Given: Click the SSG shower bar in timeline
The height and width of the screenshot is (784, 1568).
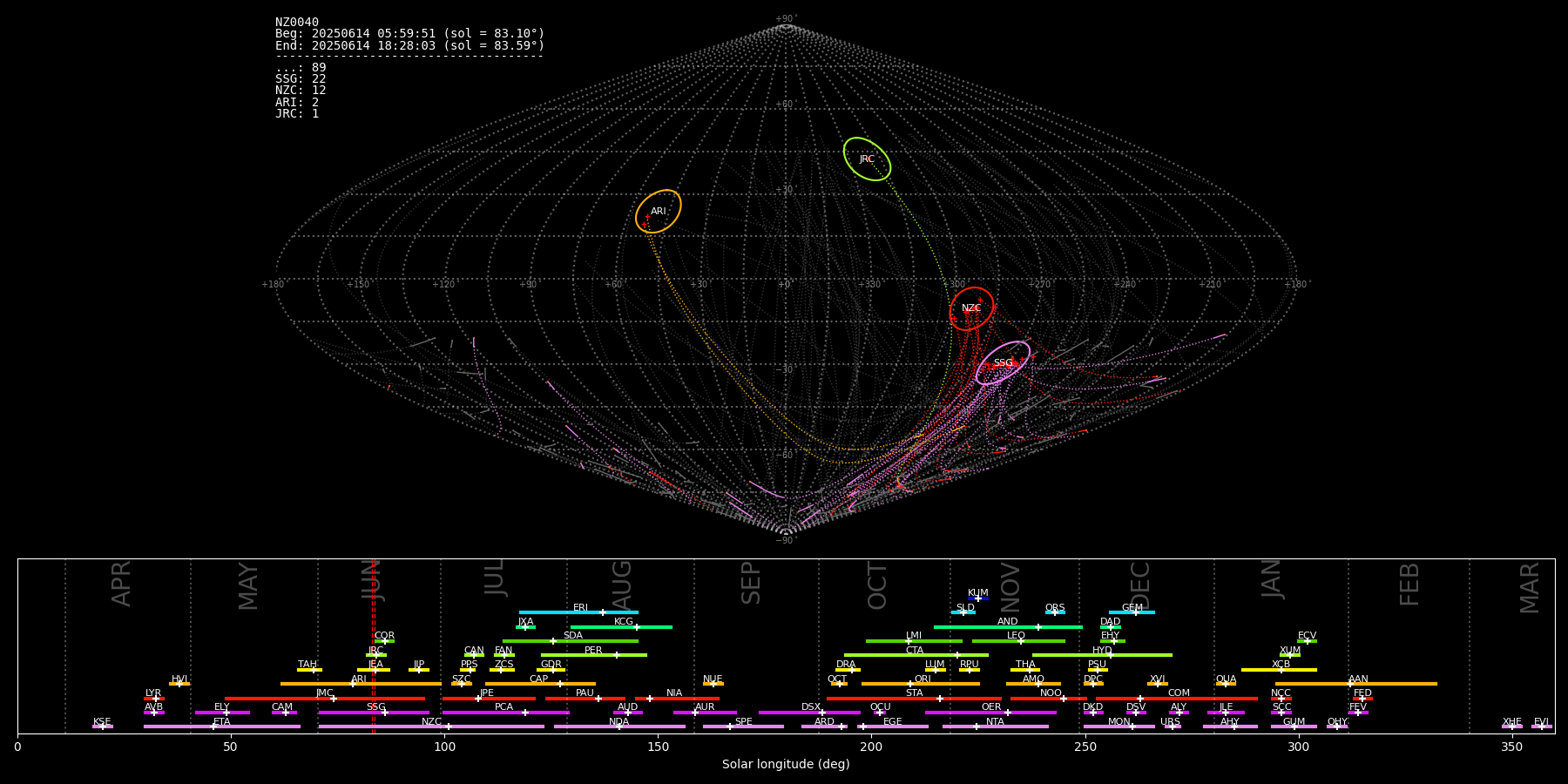Looking at the screenshot, I should 374,713.
